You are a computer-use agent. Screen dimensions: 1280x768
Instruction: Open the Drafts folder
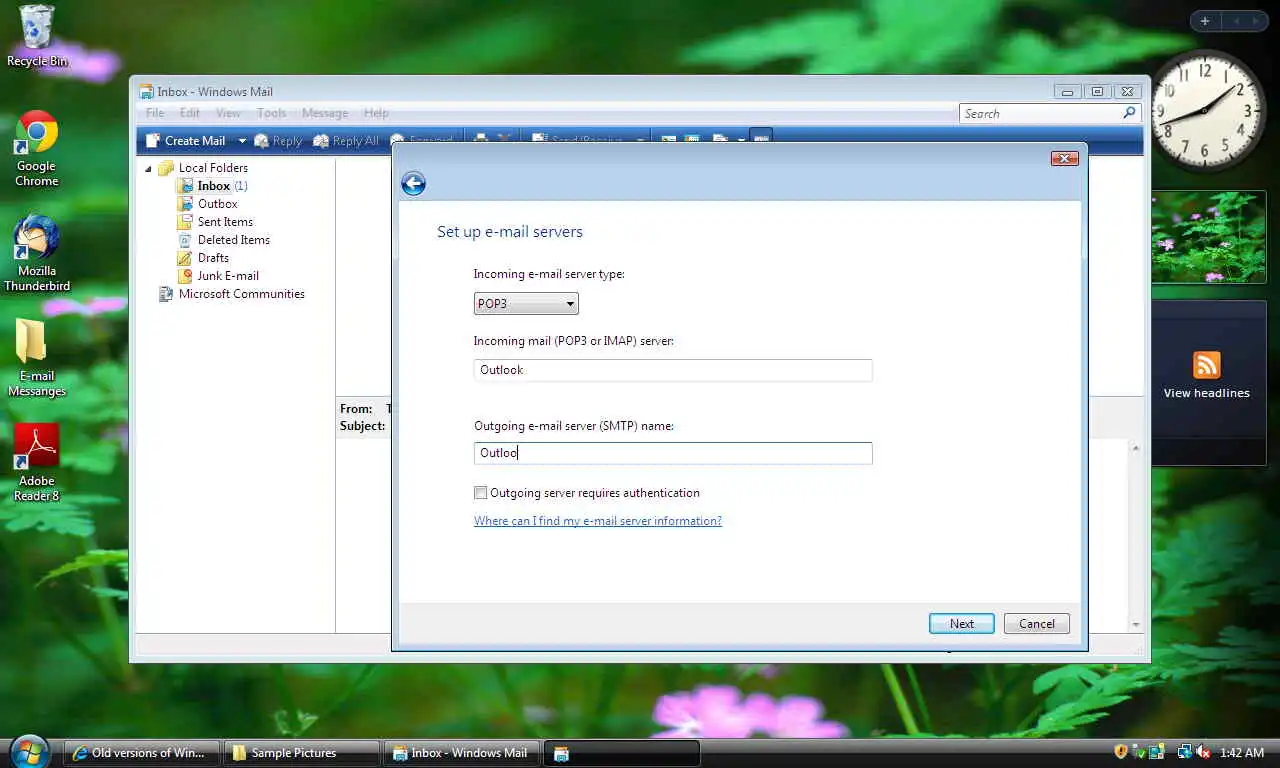click(x=203, y=258)
